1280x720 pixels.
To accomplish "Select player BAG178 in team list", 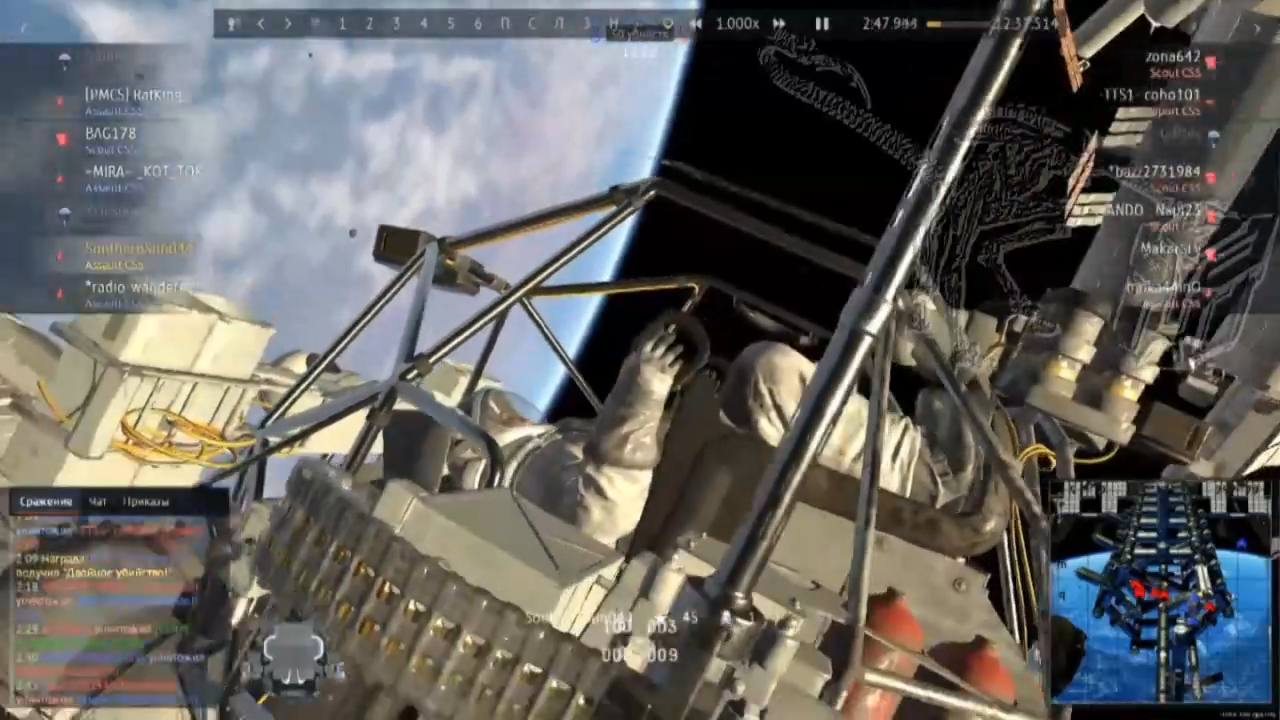I will click(x=110, y=133).
